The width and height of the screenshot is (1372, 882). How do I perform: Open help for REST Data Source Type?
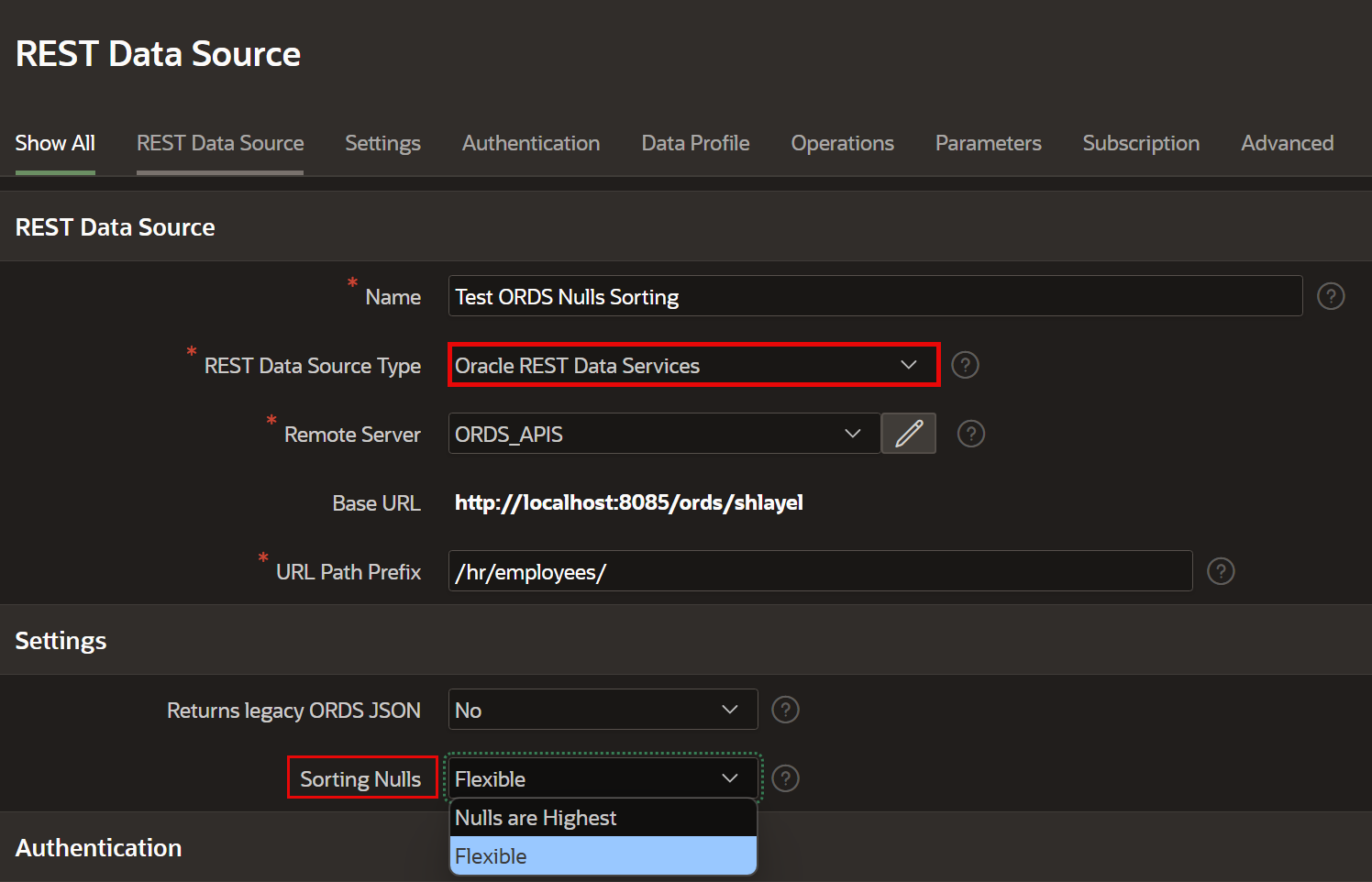pyautogui.click(x=965, y=365)
